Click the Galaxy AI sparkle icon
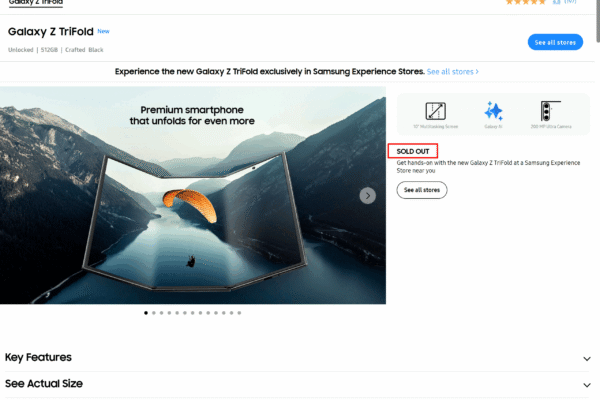The image size is (600, 400). [x=493, y=112]
